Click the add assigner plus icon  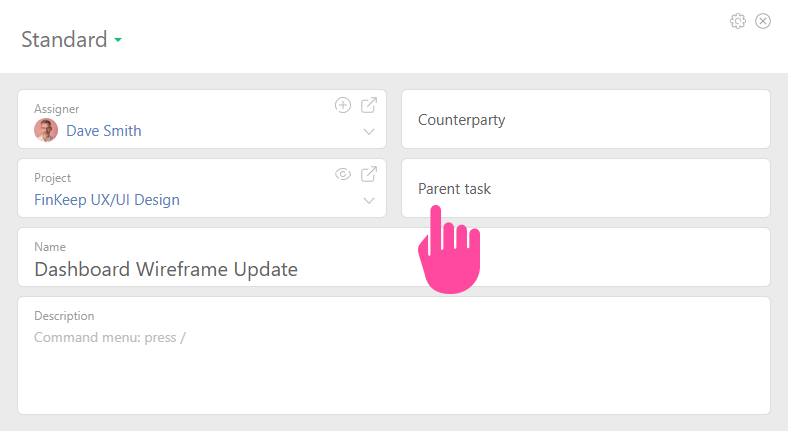343,105
